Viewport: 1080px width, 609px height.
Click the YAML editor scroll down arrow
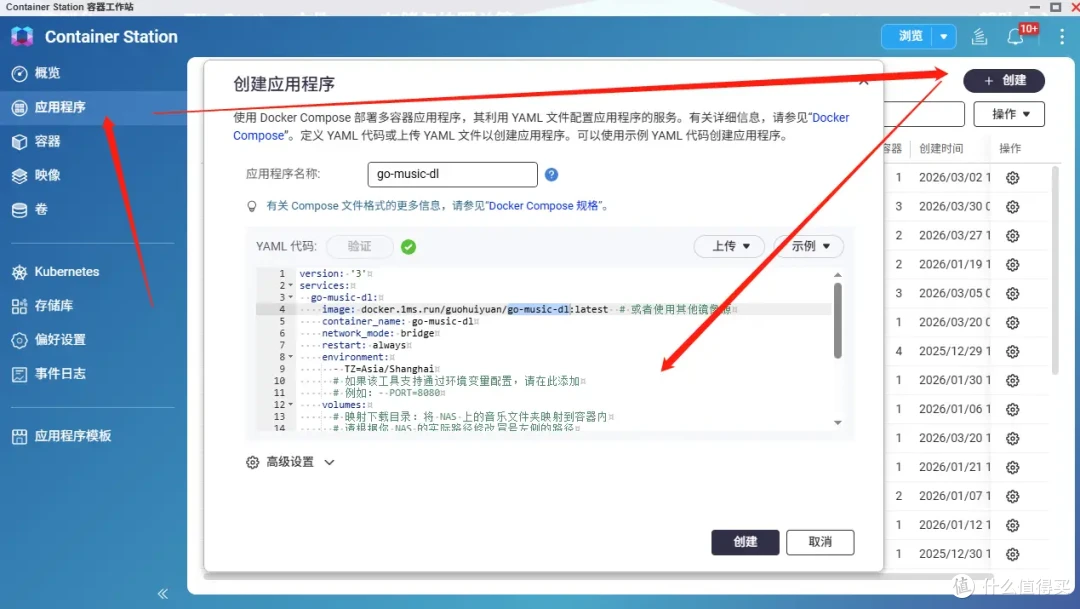click(838, 422)
